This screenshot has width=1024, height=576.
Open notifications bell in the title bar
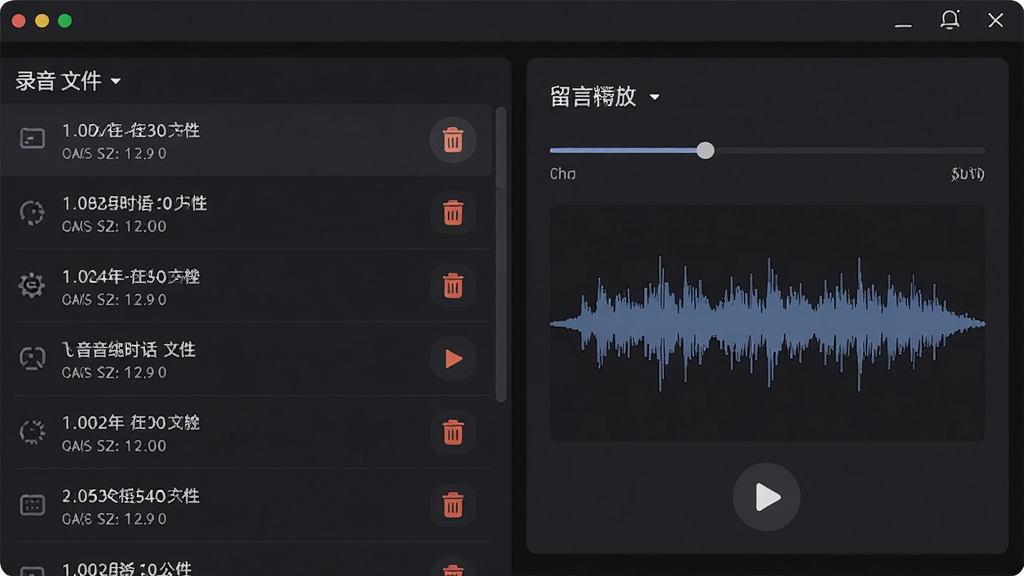point(950,20)
